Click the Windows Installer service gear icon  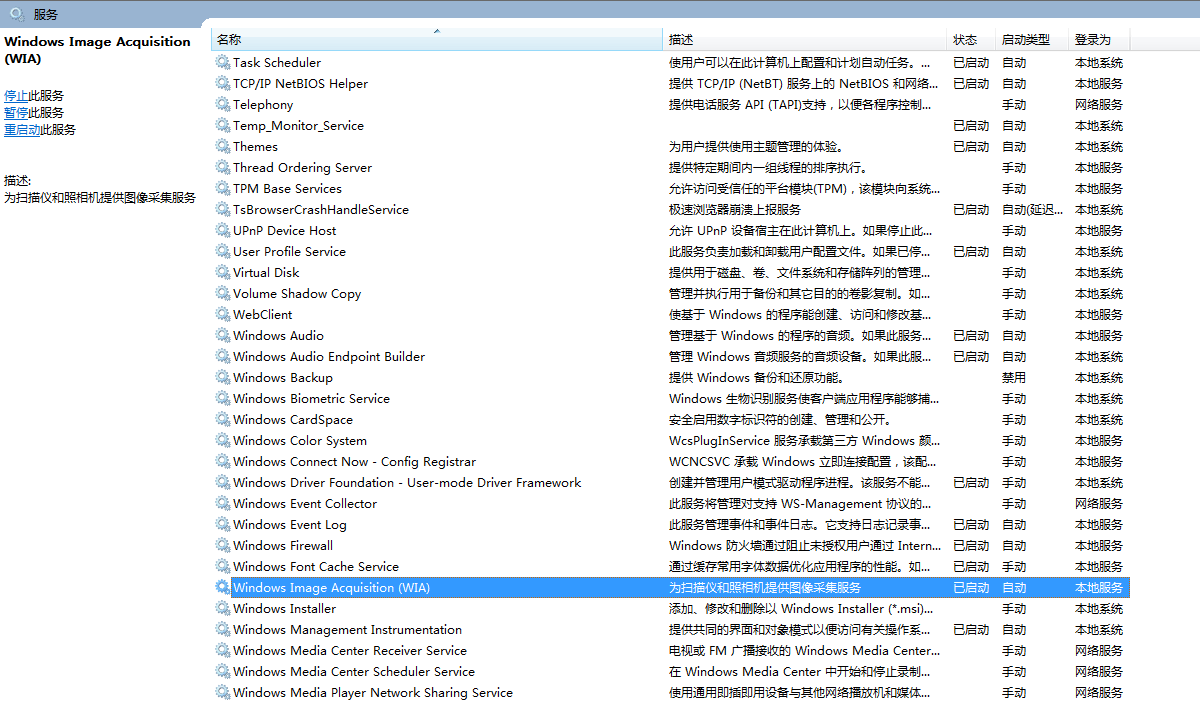222,608
